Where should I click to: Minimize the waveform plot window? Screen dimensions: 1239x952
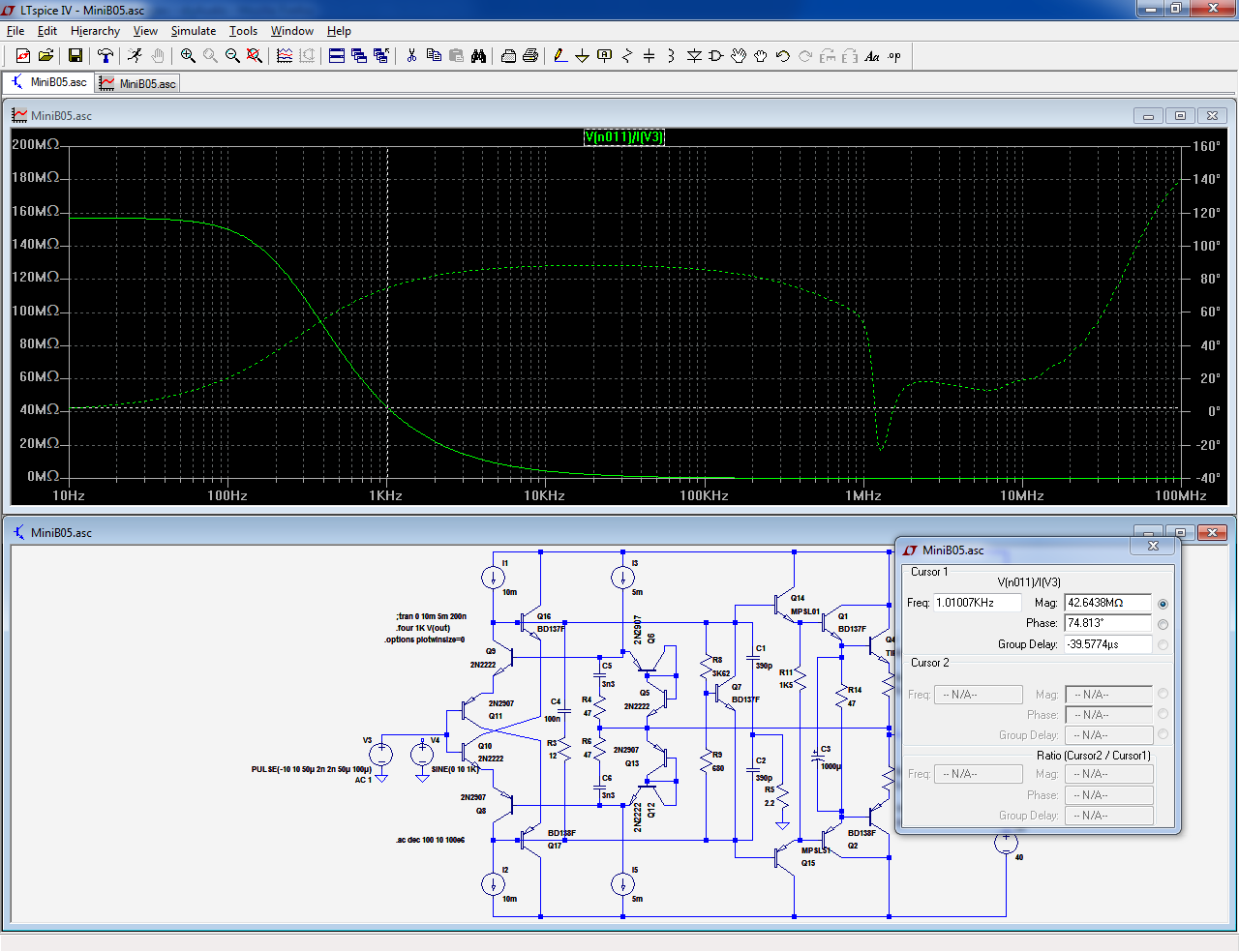(1148, 115)
